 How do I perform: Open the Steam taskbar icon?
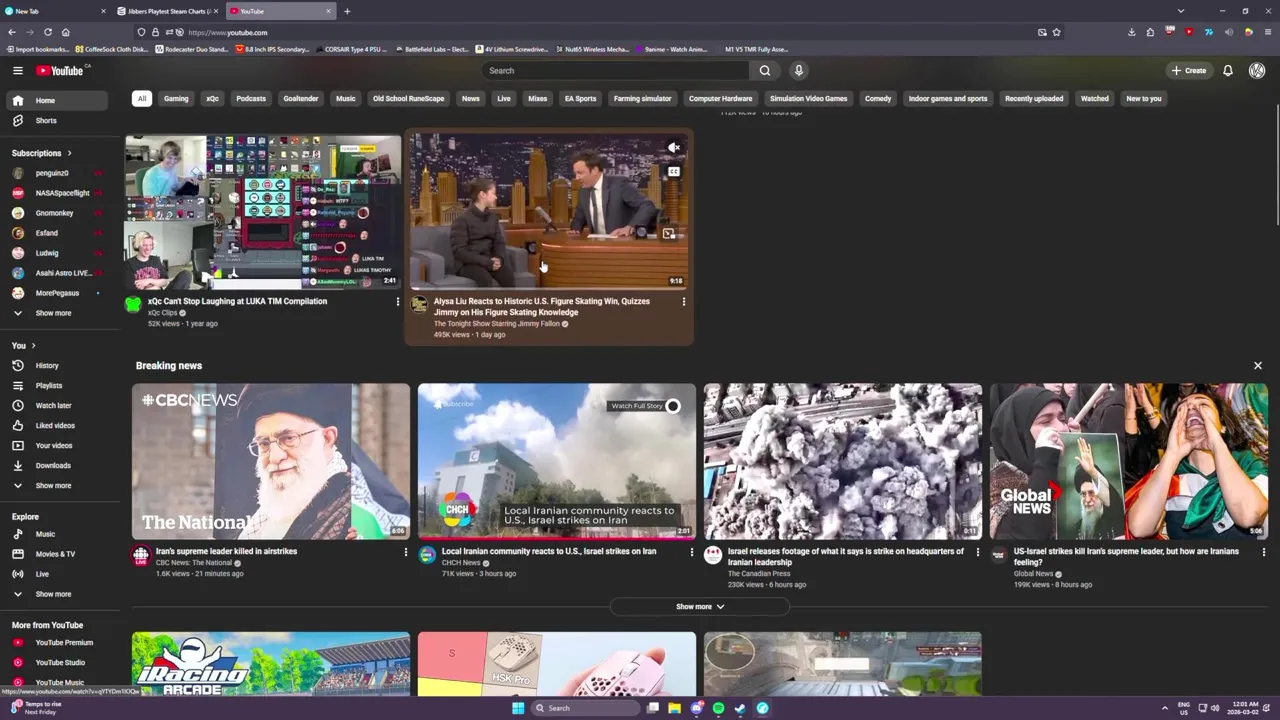tap(740, 708)
